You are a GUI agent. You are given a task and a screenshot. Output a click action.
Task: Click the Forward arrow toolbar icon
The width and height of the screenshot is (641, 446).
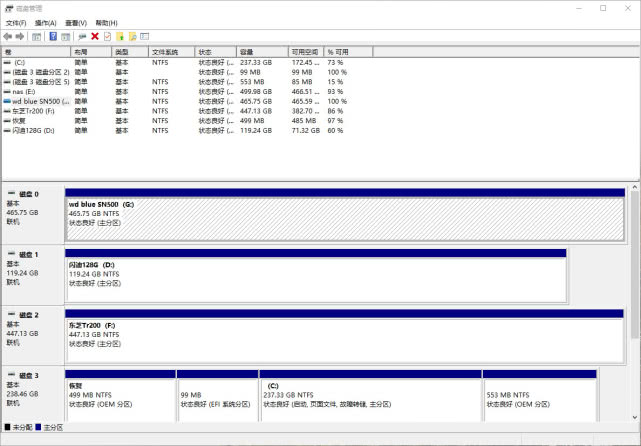point(20,36)
